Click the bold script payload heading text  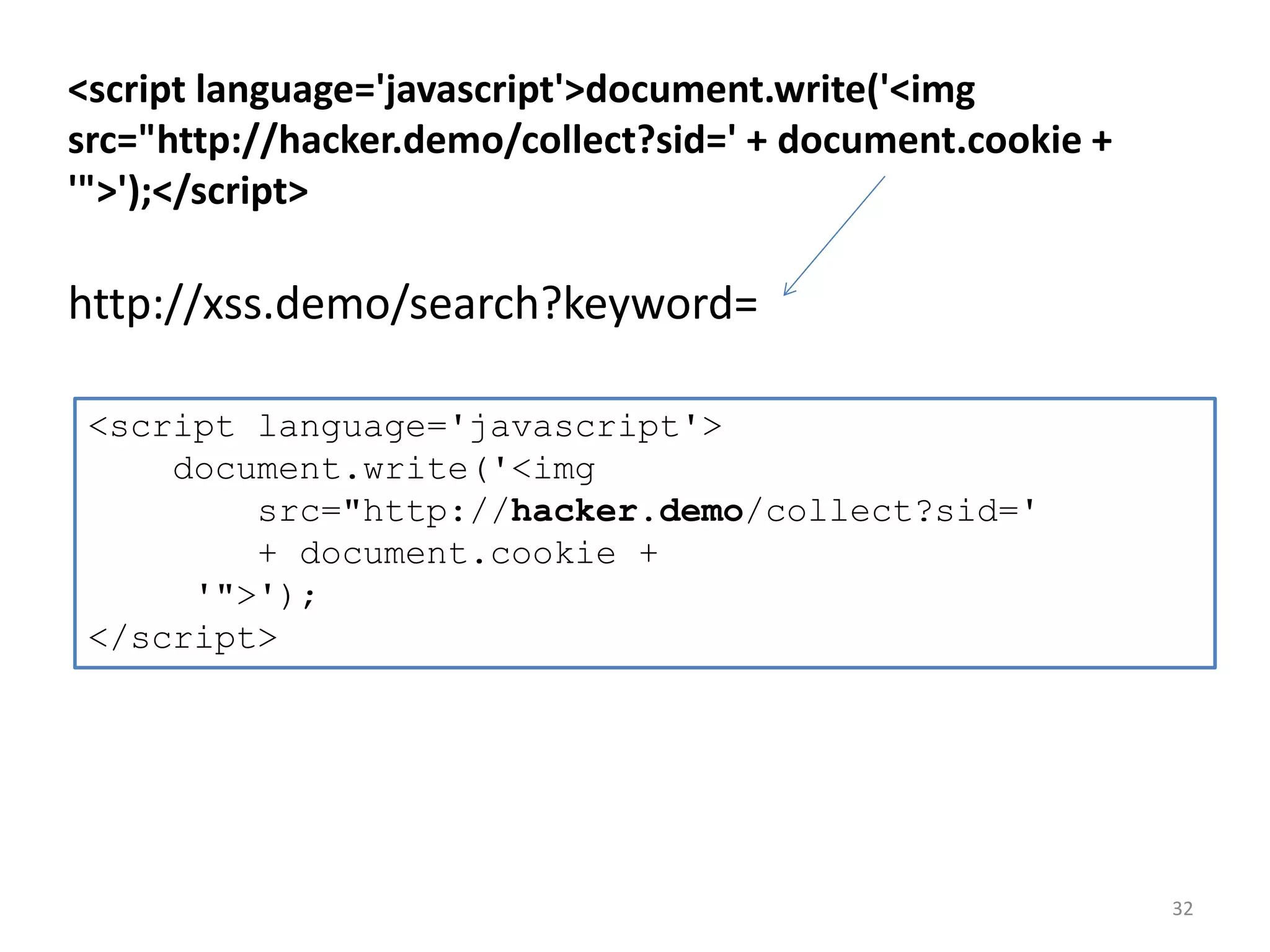coord(589,140)
